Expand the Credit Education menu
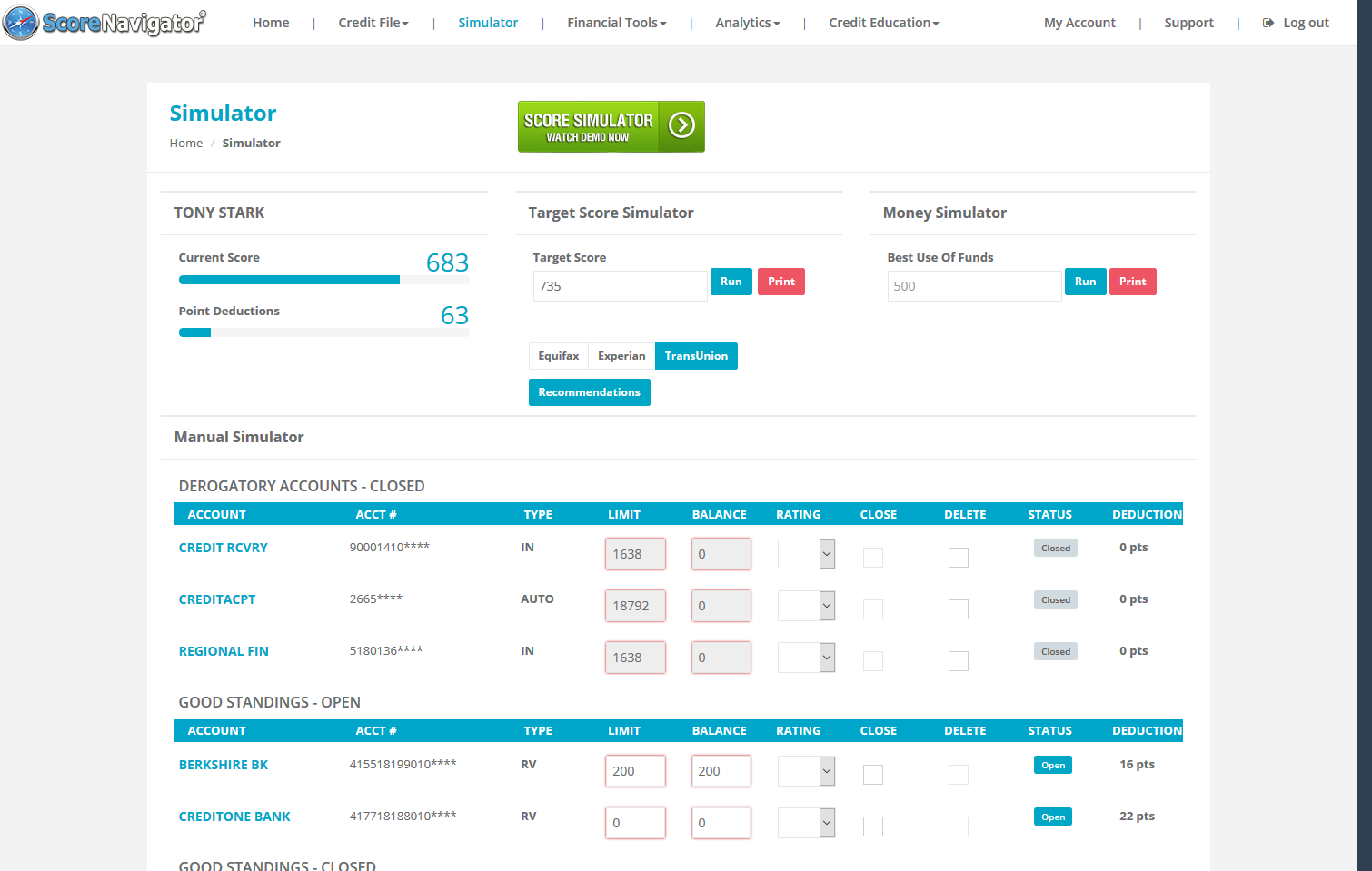Screen dimensions: 1372x871 (884, 23)
